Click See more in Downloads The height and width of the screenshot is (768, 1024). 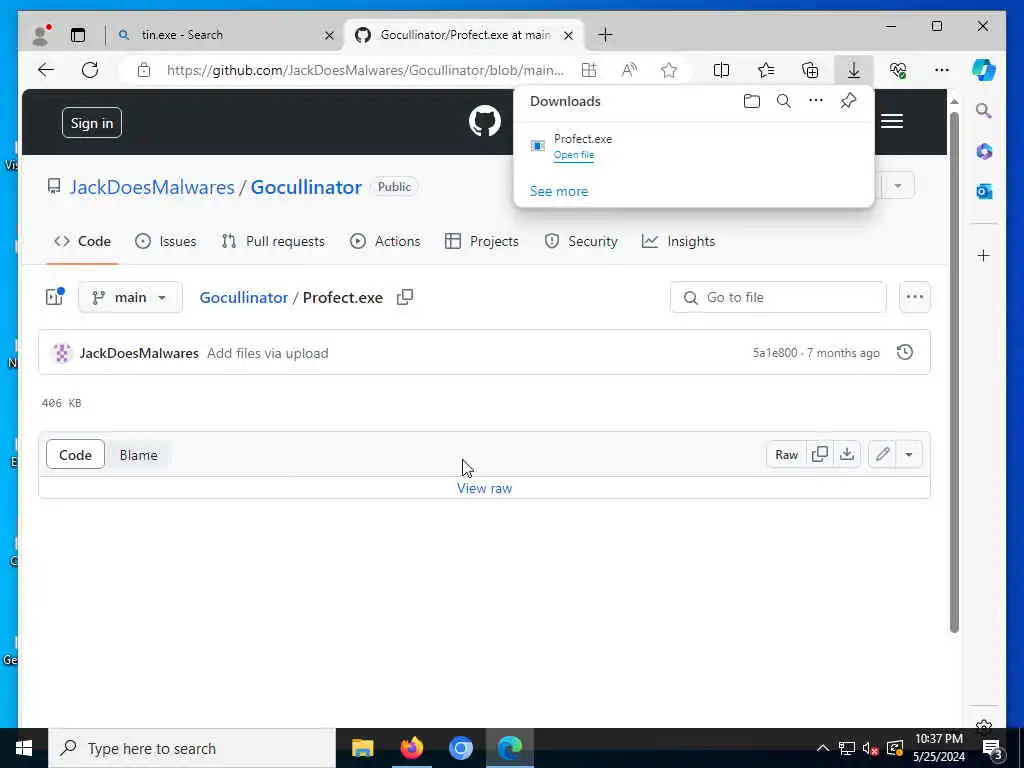[x=559, y=191]
